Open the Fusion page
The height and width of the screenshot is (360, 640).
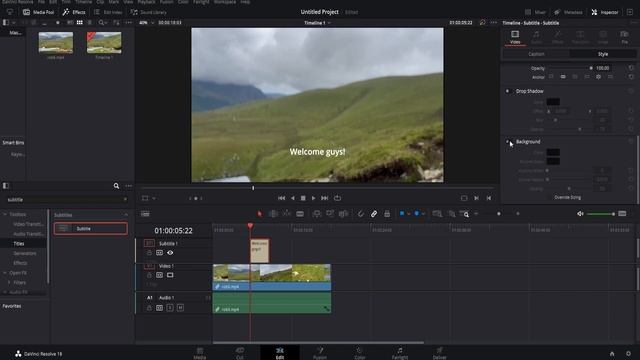[x=320, y=353]
